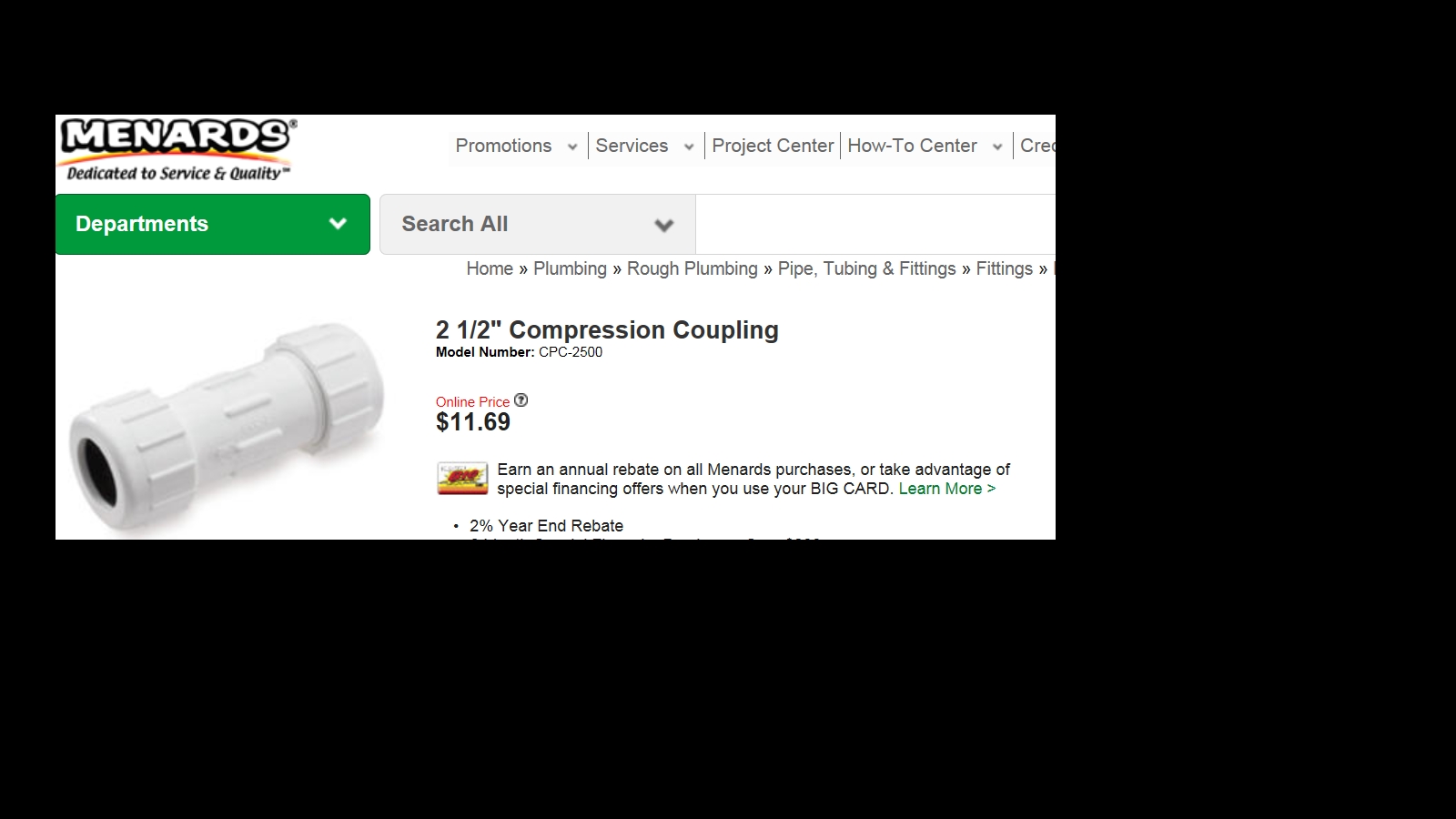This screenshot has width=1456, height=819.
Task: Go to Home breadcrumb link
Action: point(490,268)
